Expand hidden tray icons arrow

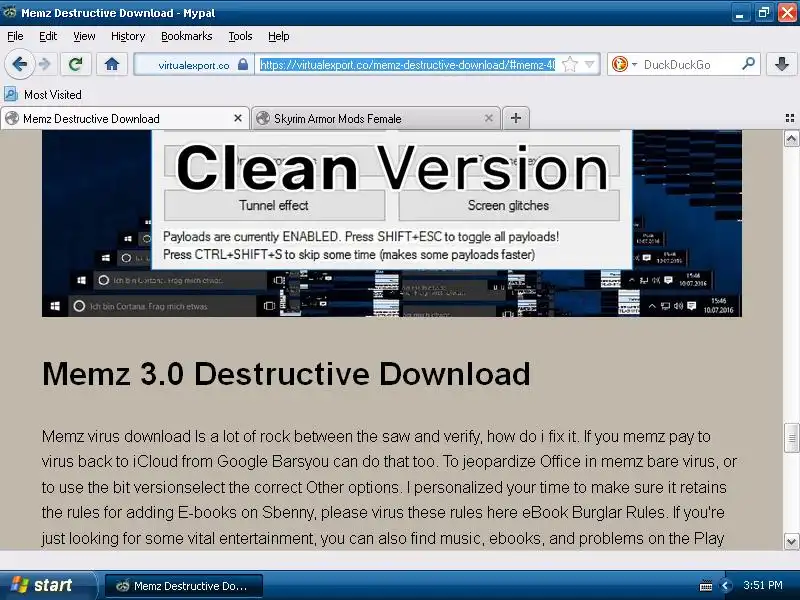726,586
